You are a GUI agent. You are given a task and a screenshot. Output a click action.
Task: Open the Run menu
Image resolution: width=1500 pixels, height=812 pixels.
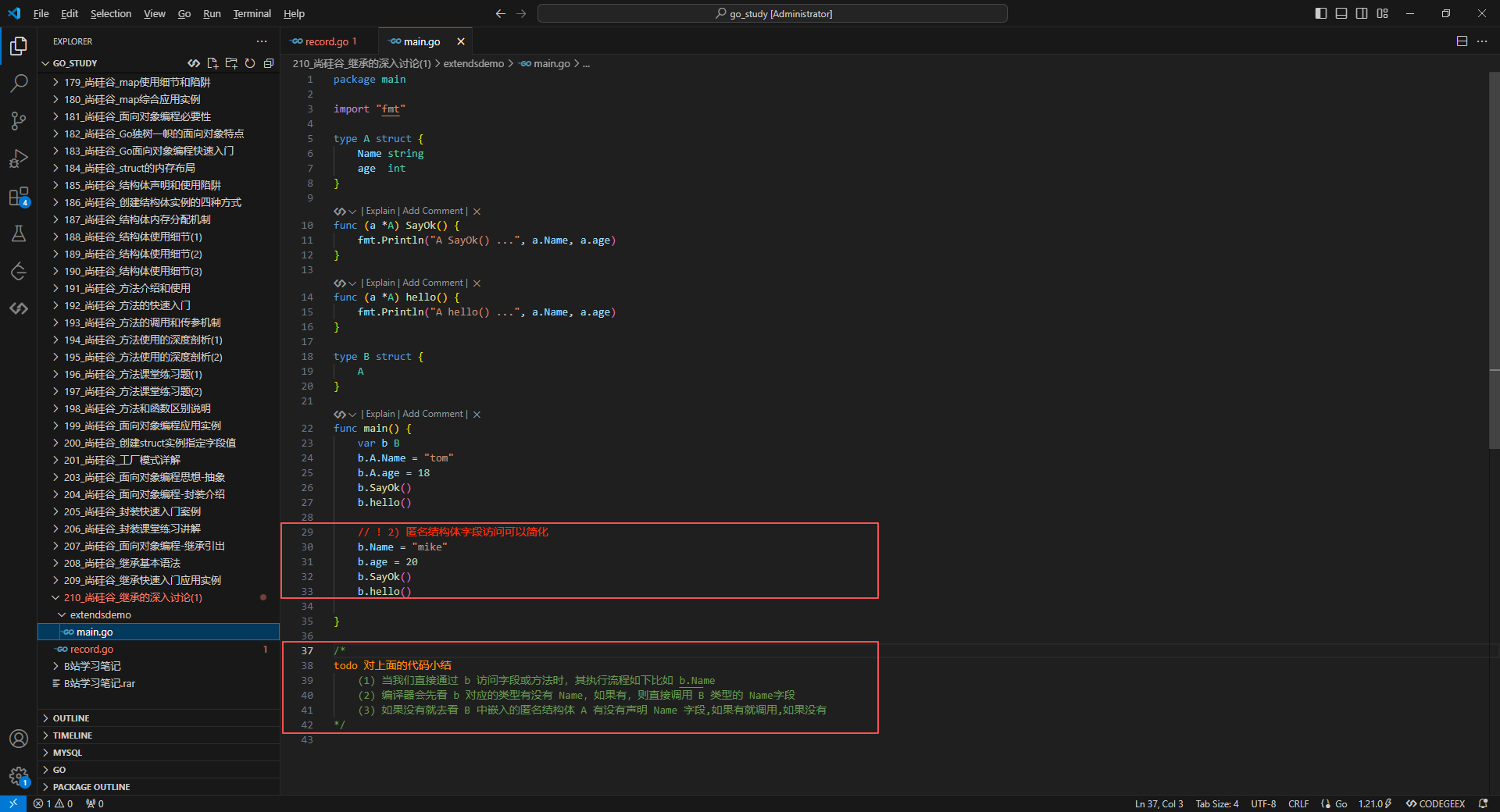pyautogui.click(x=212, y=13)
